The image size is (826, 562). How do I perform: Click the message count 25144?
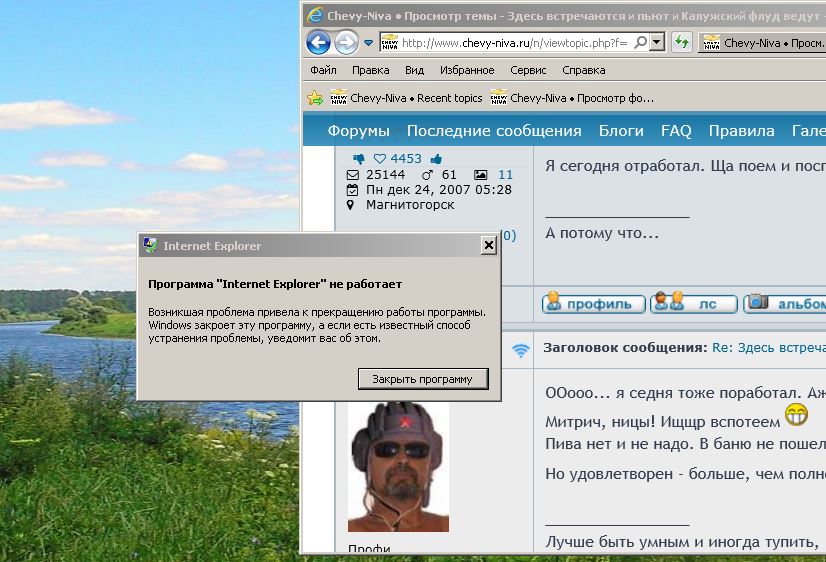click(386, 174)
